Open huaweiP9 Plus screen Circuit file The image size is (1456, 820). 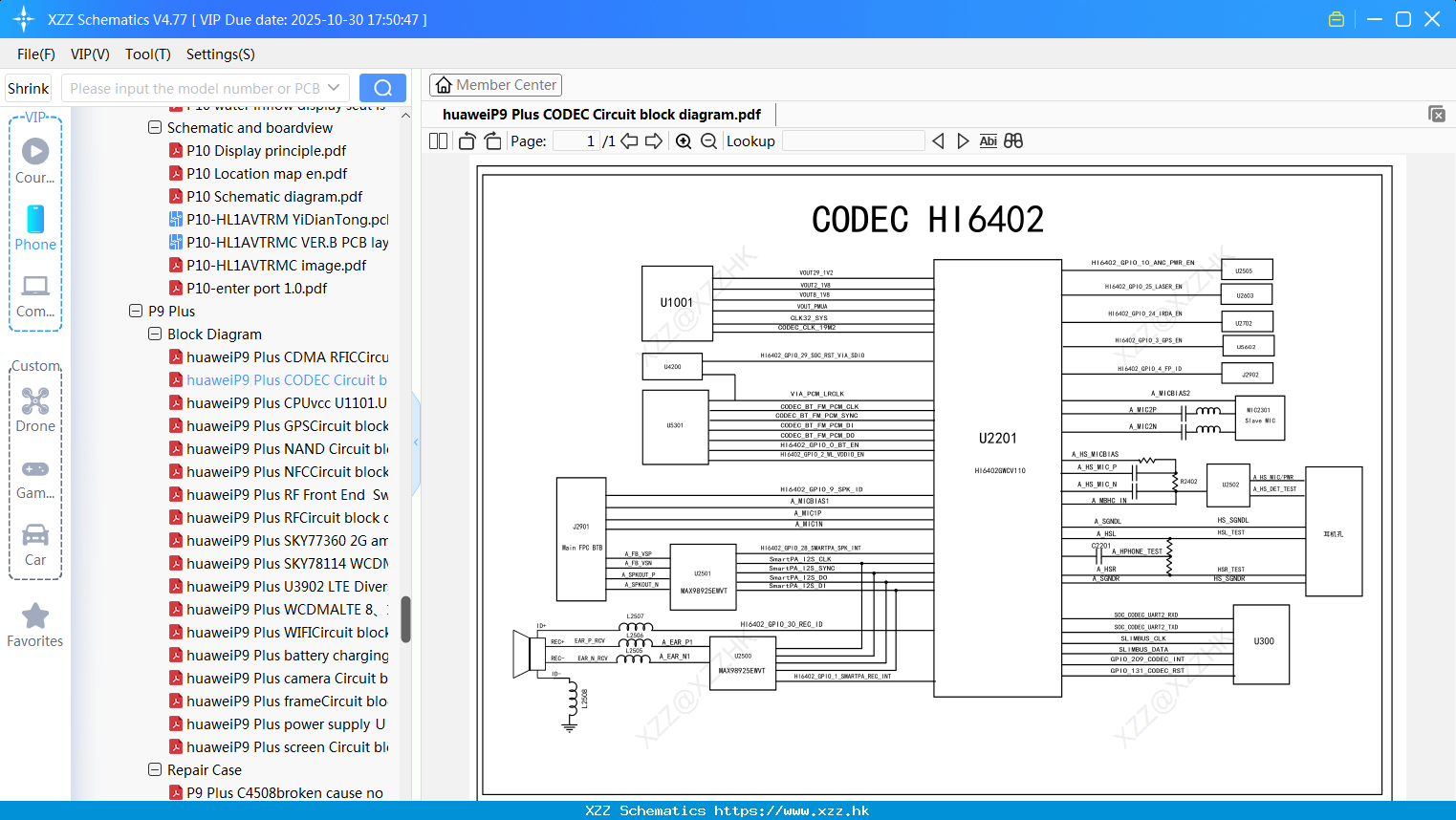(x=278, y=746)
